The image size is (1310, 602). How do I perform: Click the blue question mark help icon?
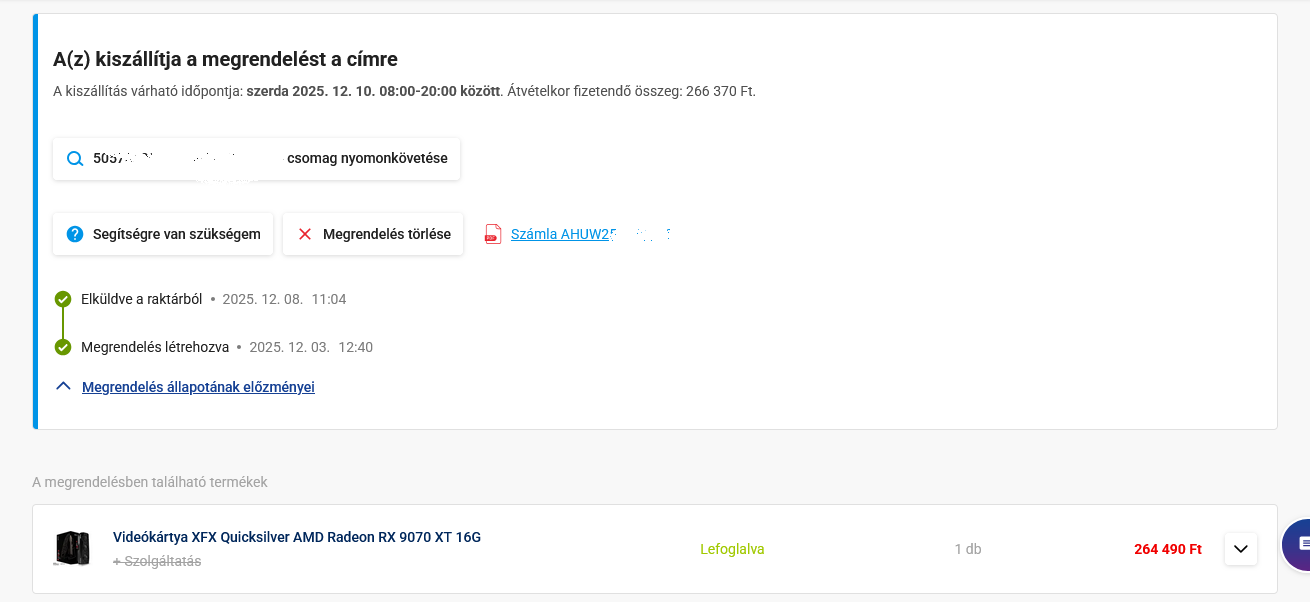[74, 234]
